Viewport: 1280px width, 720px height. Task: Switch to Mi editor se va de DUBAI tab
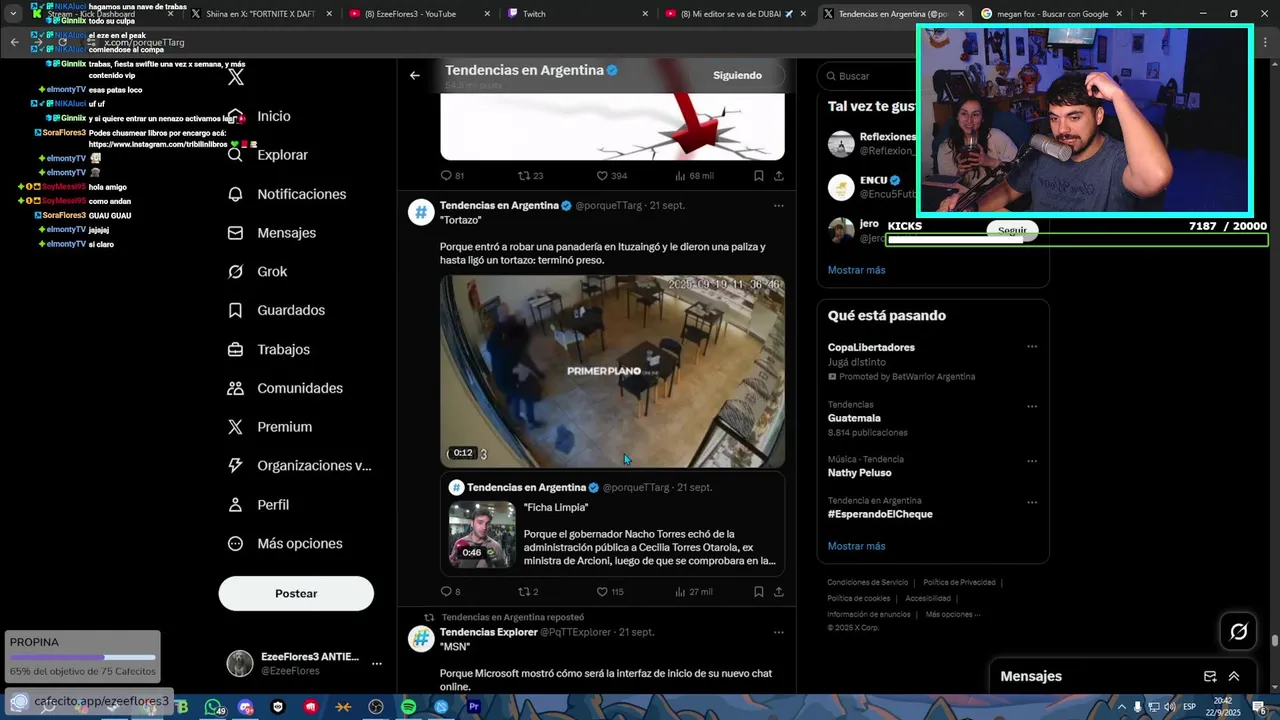point(734,14)
